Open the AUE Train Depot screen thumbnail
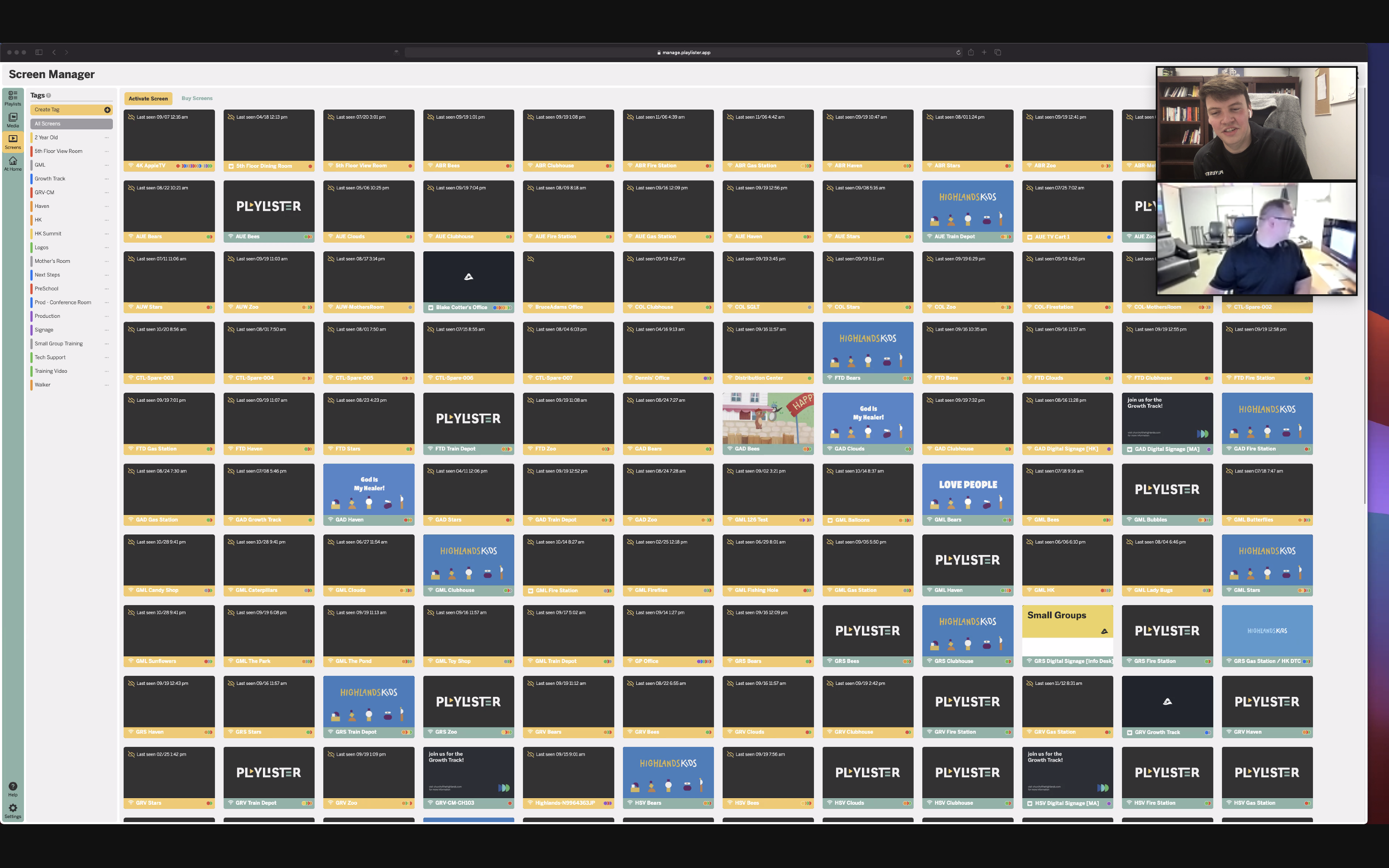1389x868 pixels. [967, 206]
